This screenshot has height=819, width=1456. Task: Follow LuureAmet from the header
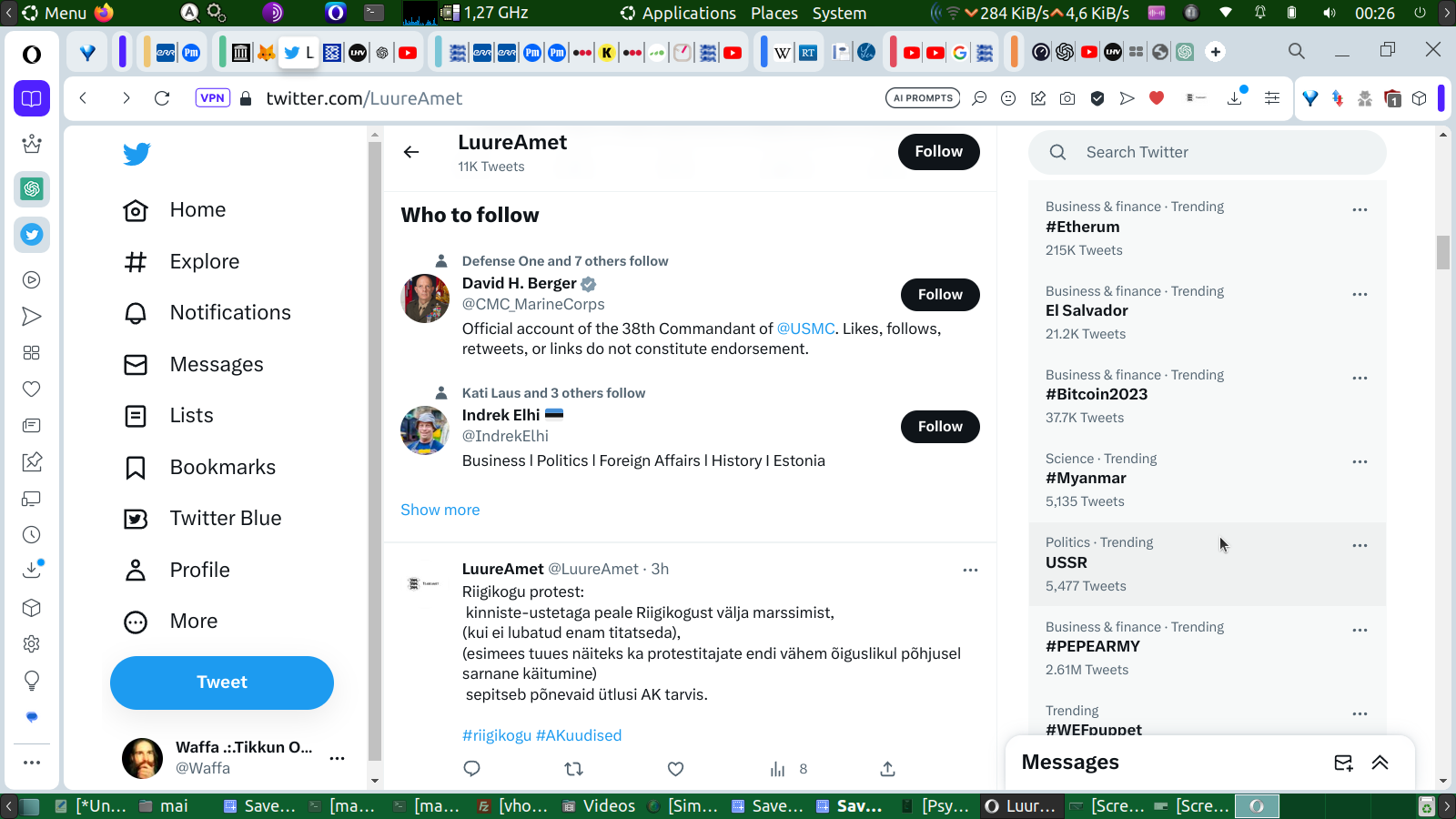pyautogui.click(x=939, y=152)
